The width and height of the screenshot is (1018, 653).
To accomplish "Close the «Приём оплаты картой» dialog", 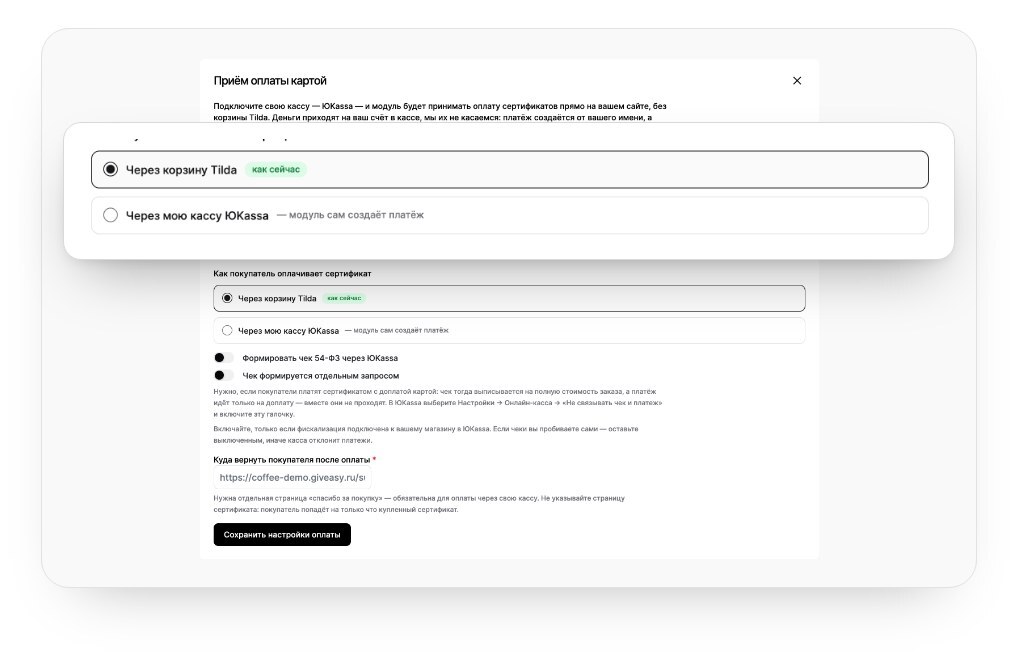I will coord(797,80).
